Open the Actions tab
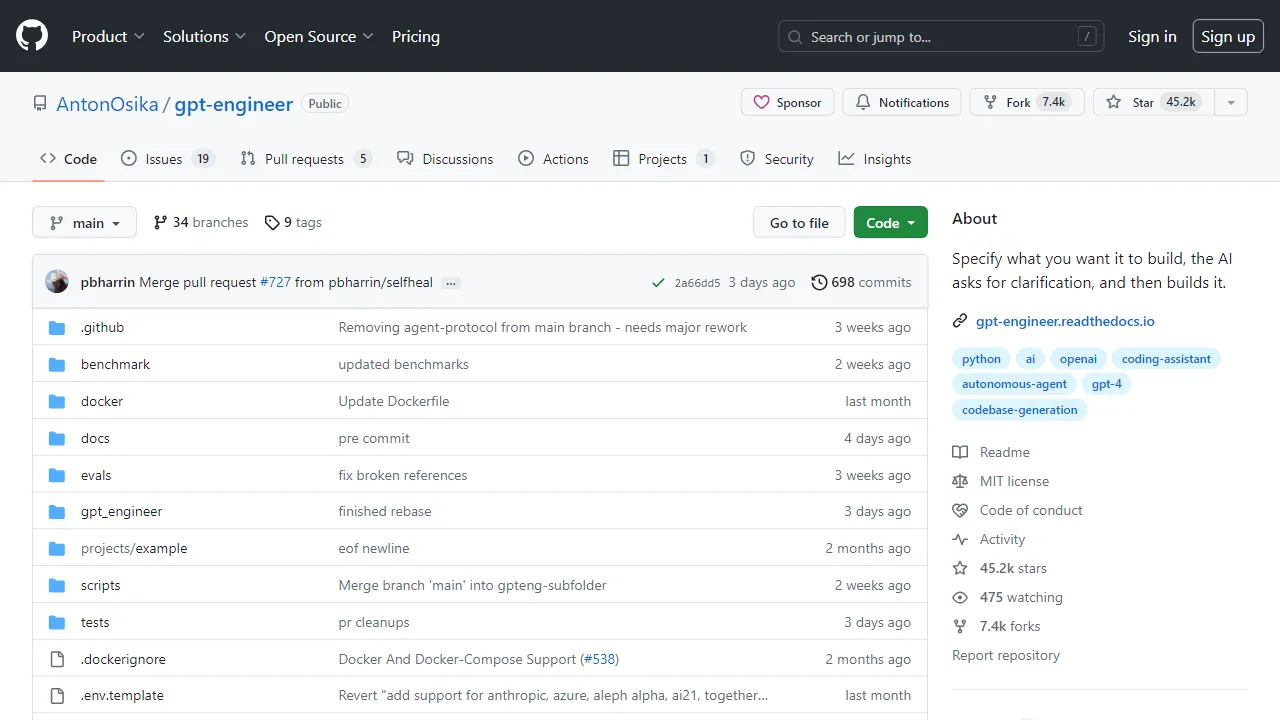Image resolution: width=1280 pixels, height=720 pixels. pyautogui.click(x=553, y=159)
